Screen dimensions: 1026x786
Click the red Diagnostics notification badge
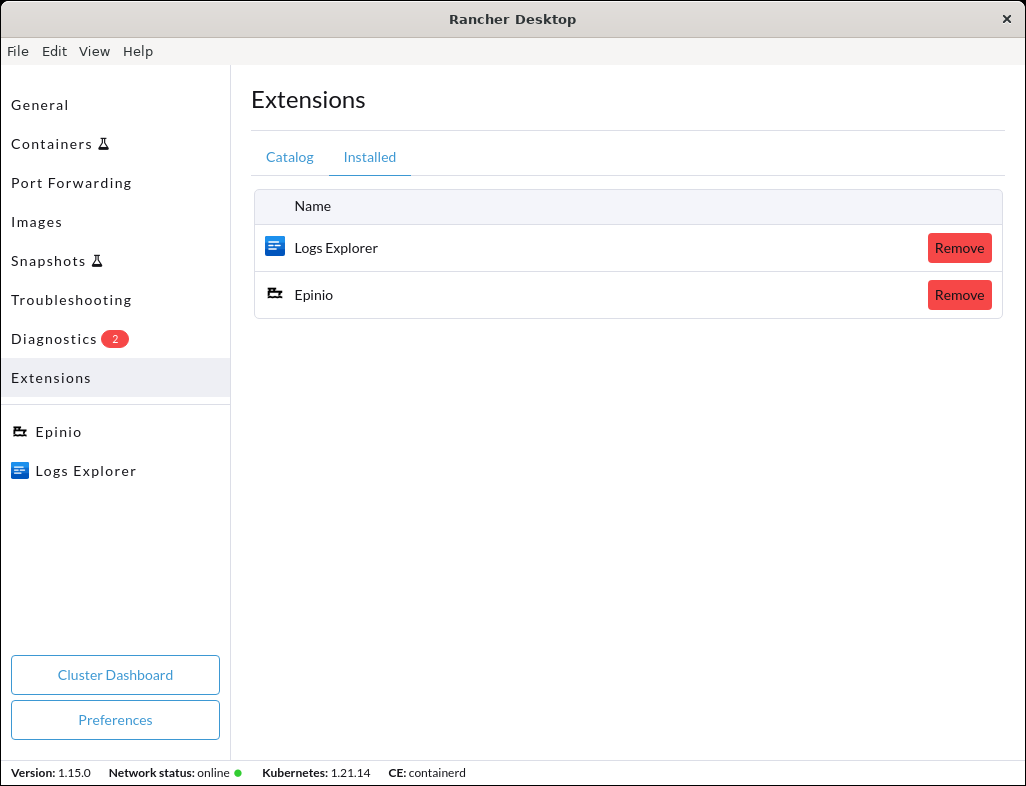pyautogui.click(x=115, y=339)
